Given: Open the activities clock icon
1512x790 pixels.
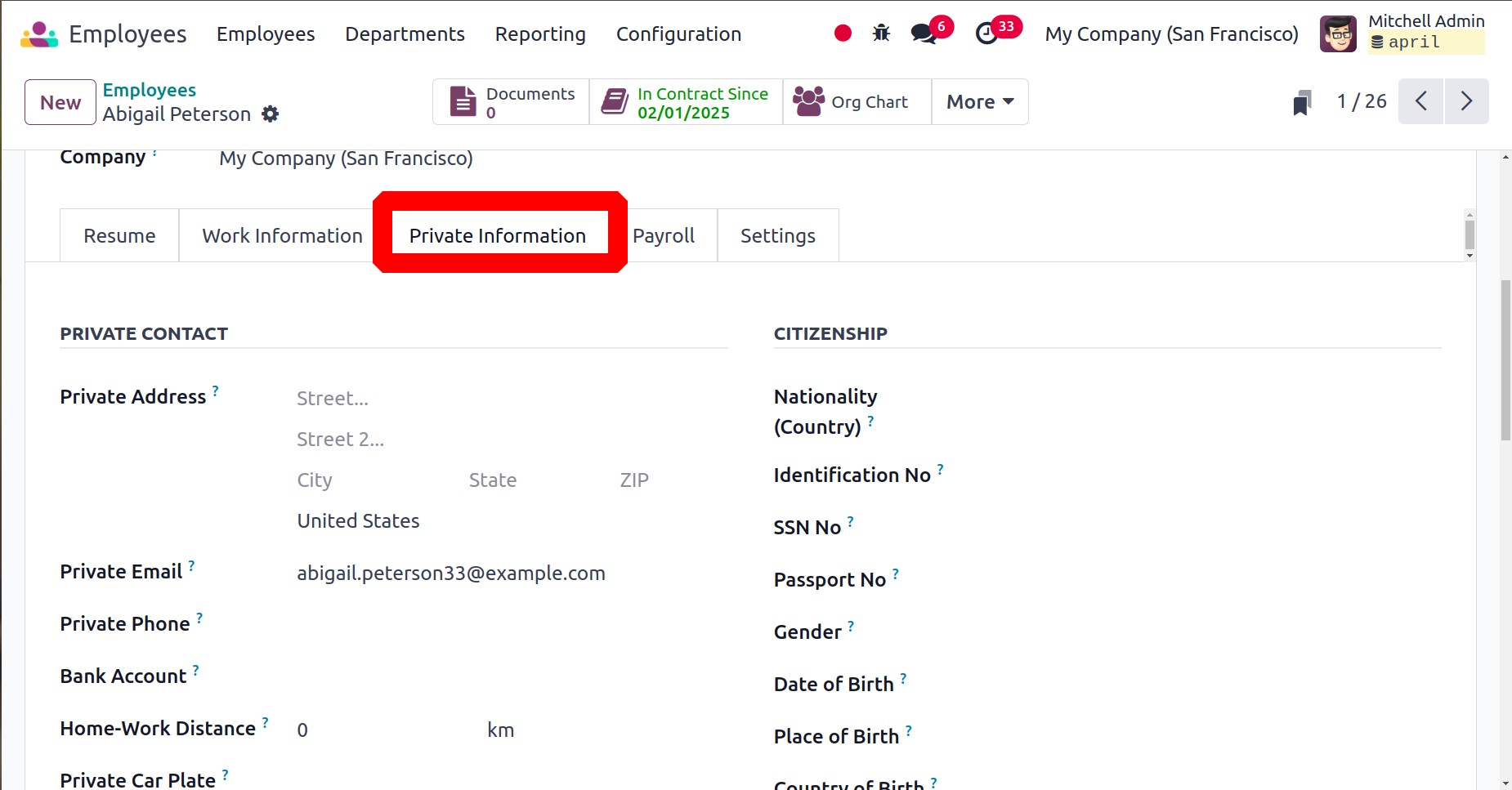Looking at the screenshot, I should pos(986,34).
